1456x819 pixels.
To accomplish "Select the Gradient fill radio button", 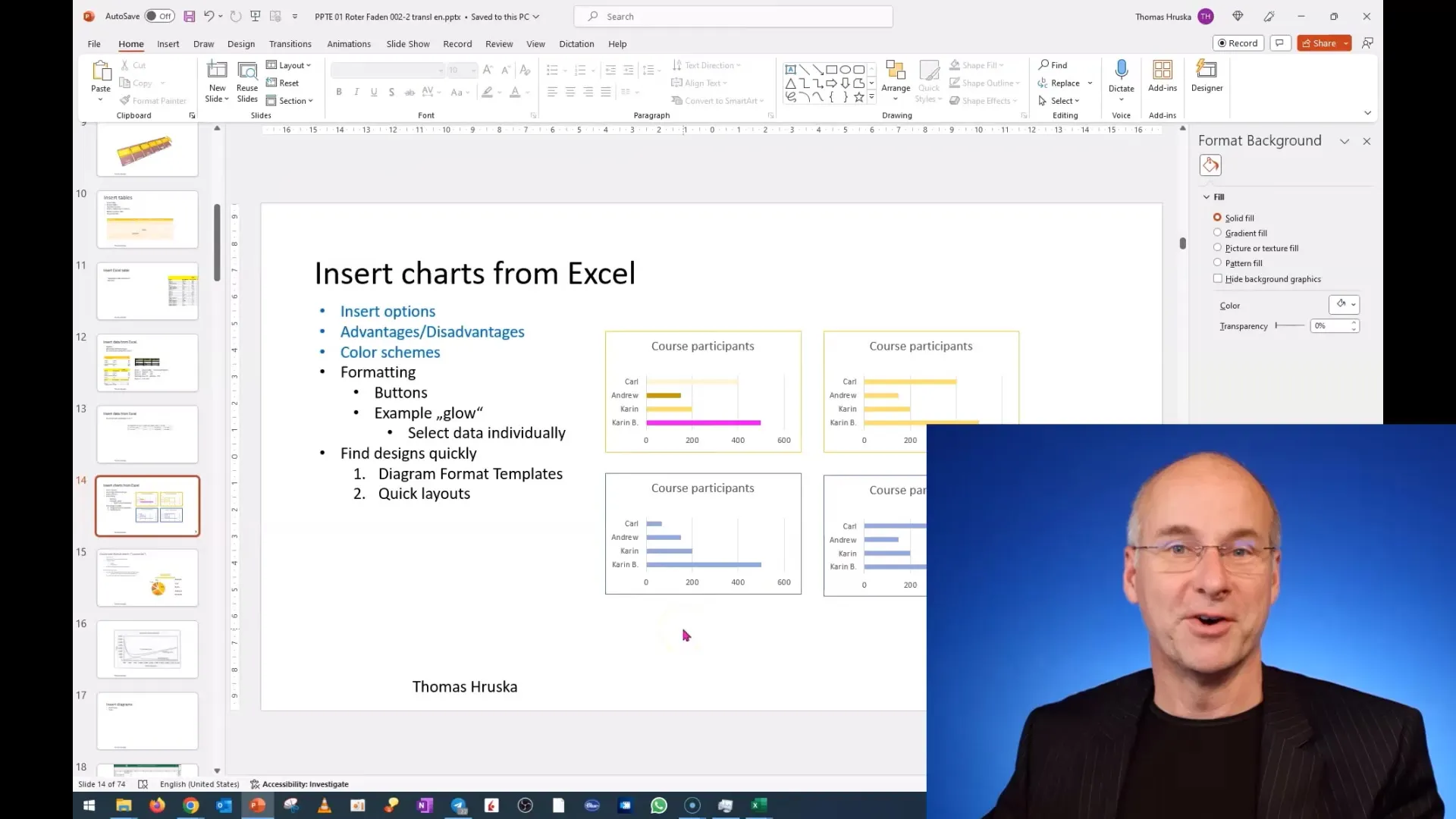I will pos(1218,231).
